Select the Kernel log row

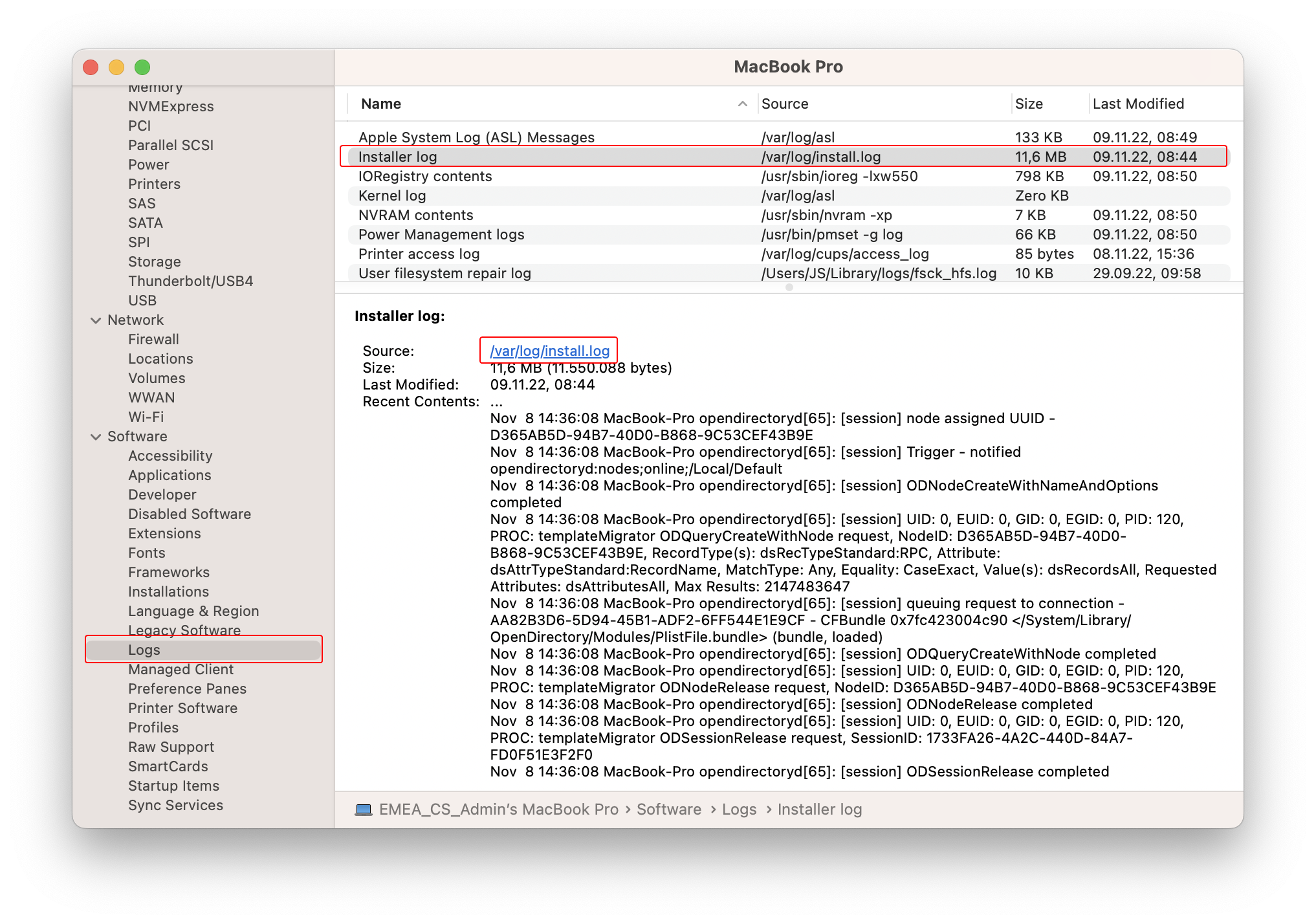pos(391,195)
